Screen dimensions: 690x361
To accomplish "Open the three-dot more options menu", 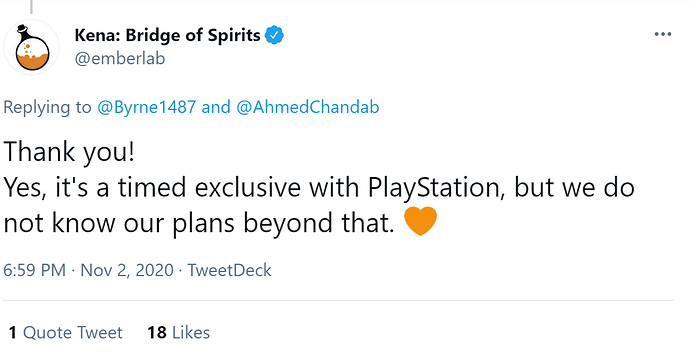I will pyautogui.click(x=663, y=34).
